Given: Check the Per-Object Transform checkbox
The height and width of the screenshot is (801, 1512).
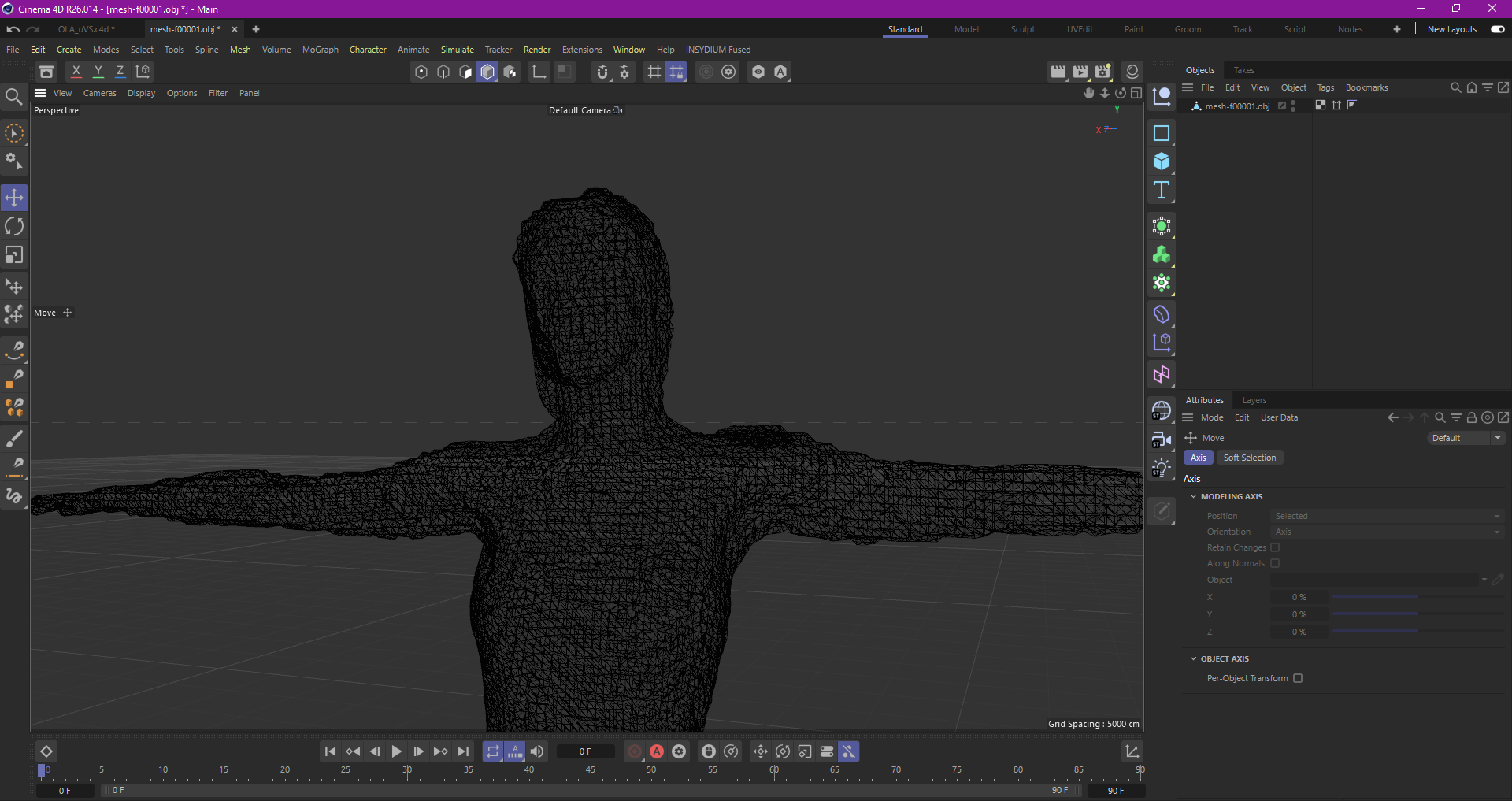Looking at the screenshot, I should point(1298,678).
